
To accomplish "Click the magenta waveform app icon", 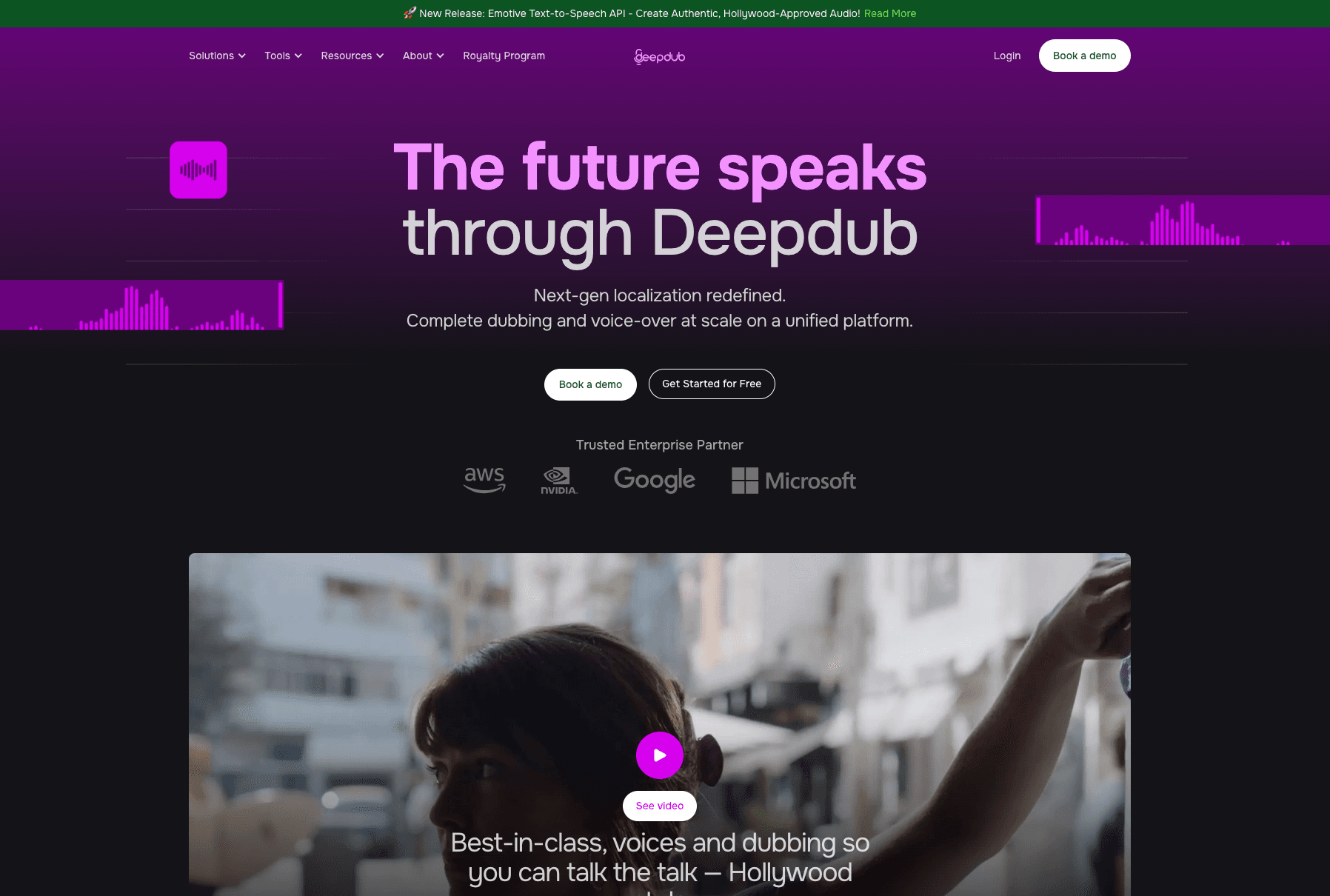I will (x=198, y=170).
